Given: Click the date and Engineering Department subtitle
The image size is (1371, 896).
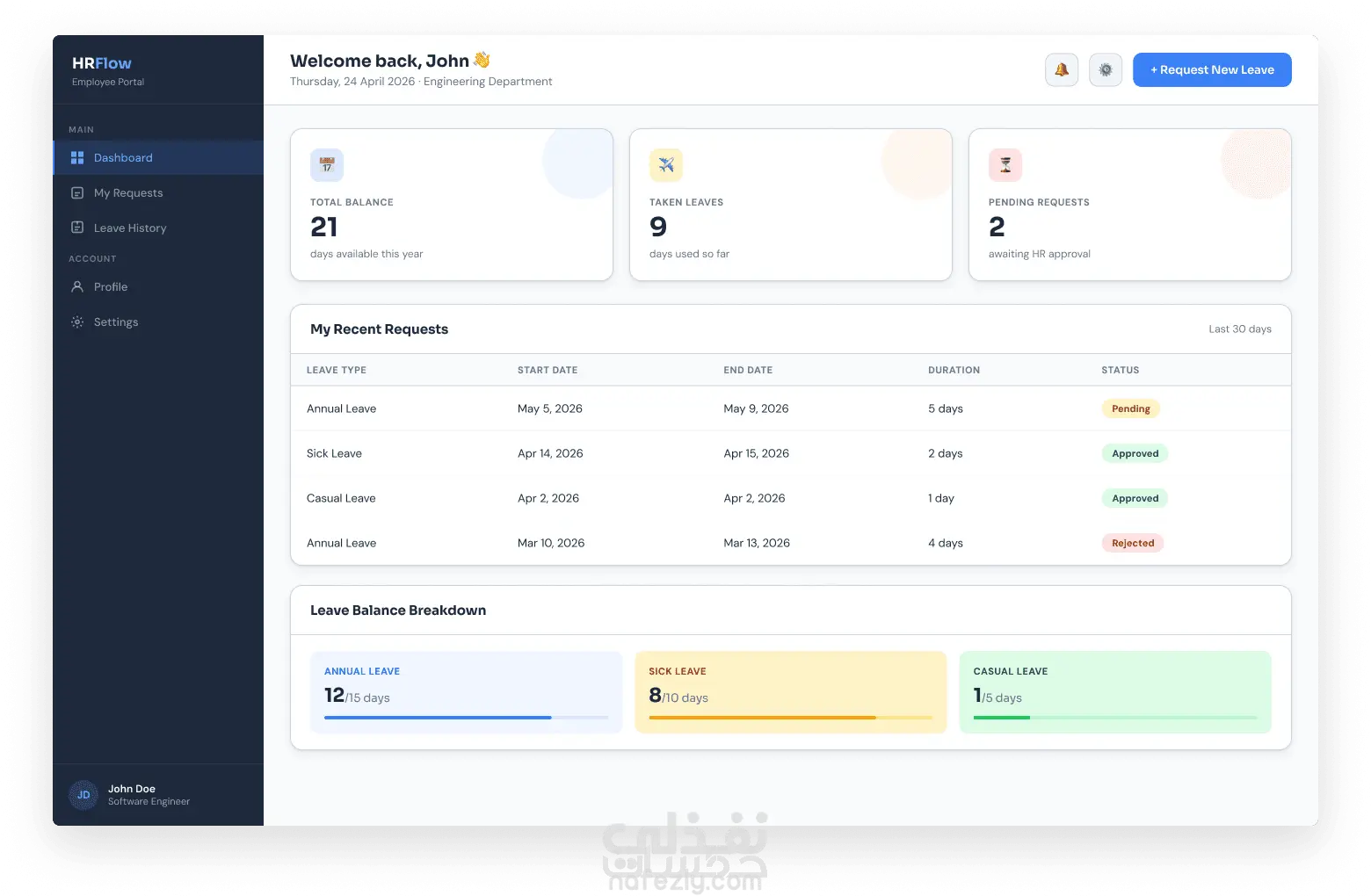Looking at the screenshot, I should coord(421,82).
